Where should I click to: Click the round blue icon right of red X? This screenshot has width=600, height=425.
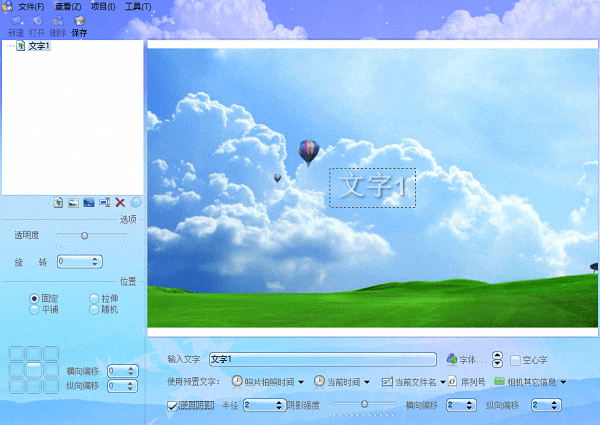click(135, 203)
